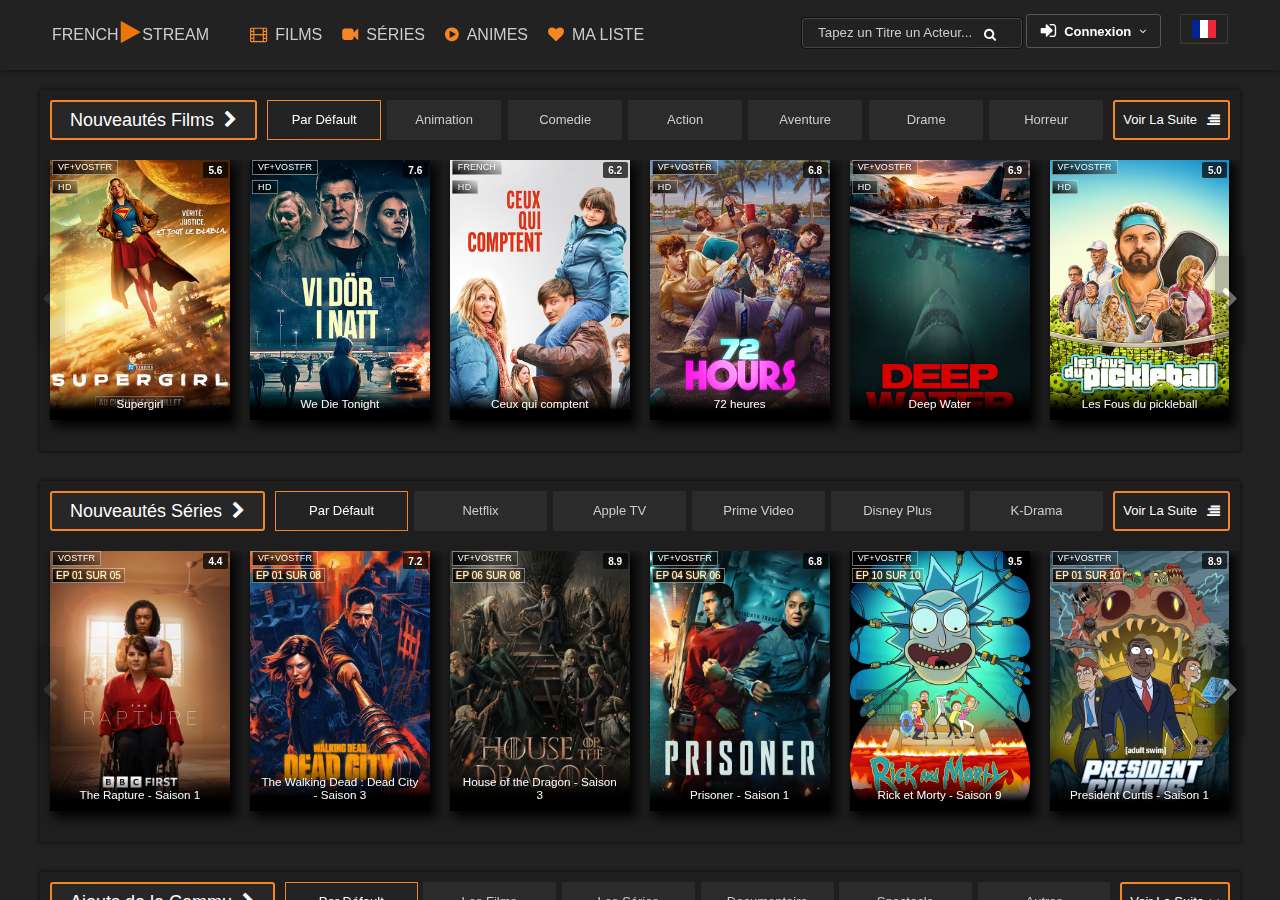Open President Curtis Saison 1 poster
This screenshot has width=1280, height=900.
[x=1140, y=680]
